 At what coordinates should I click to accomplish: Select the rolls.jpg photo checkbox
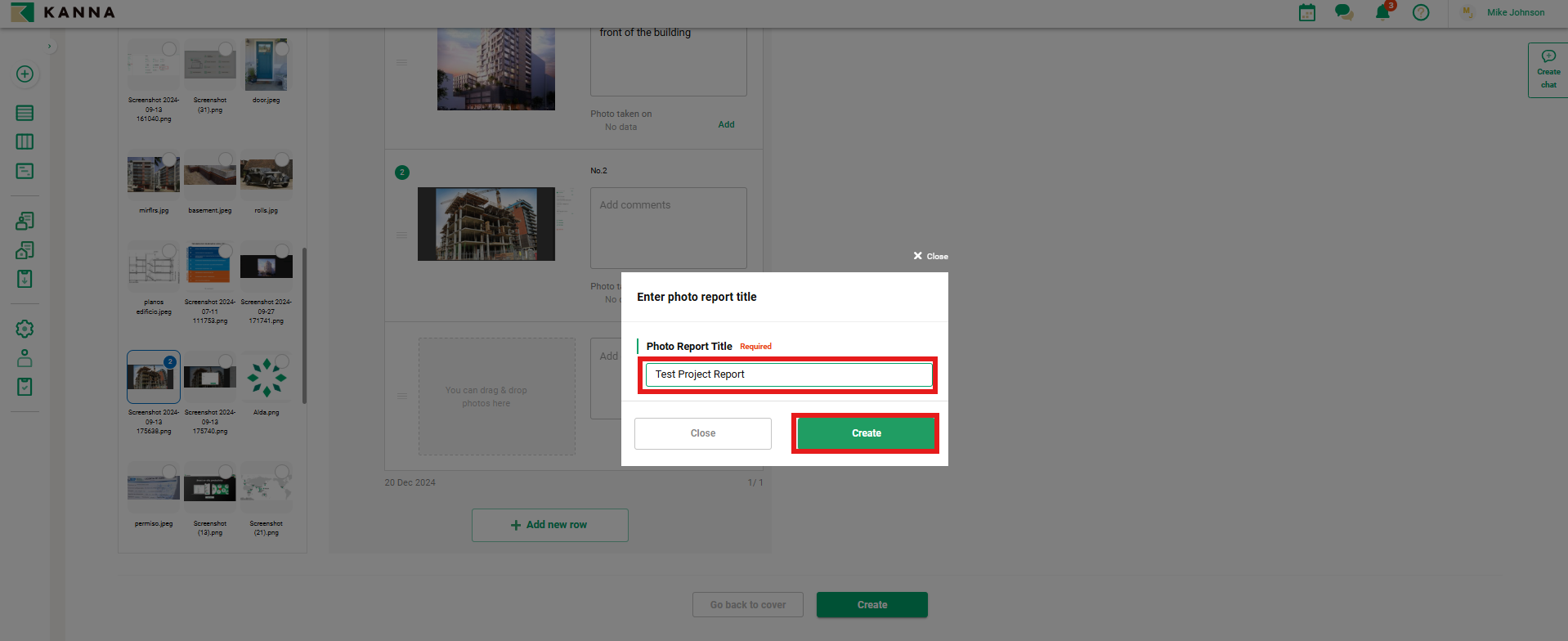point(282,159)
